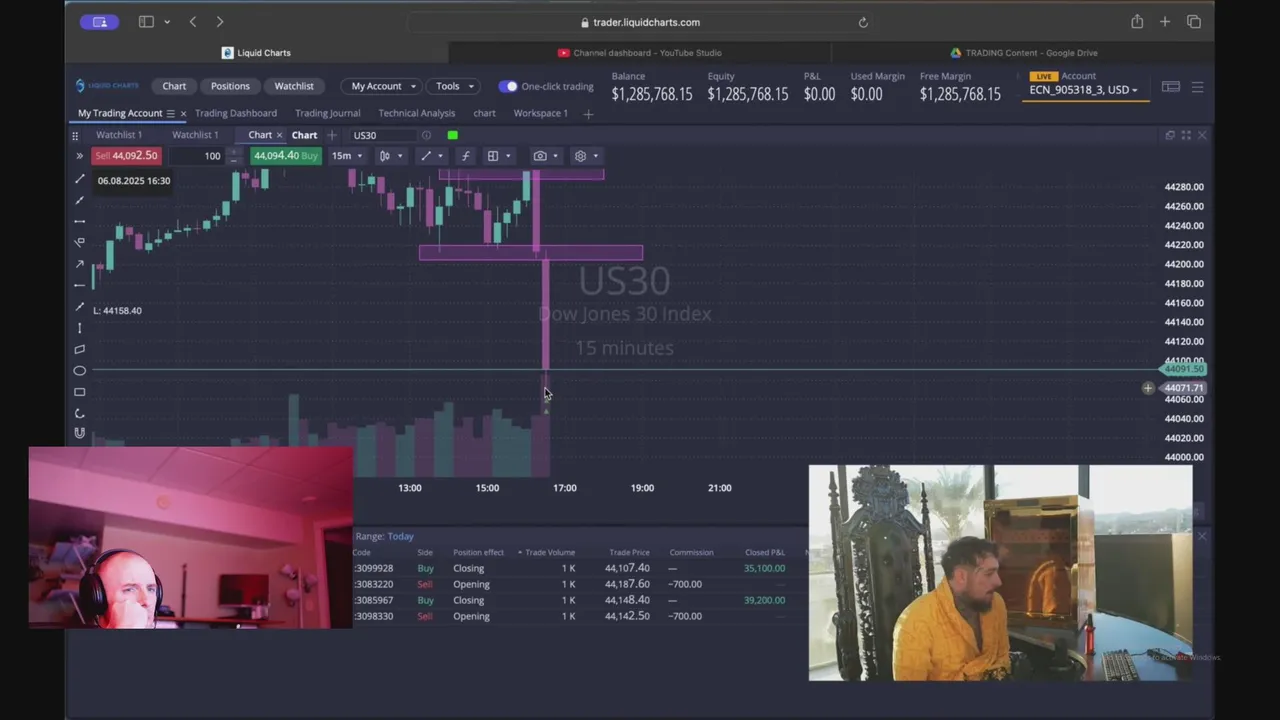
Task: Select the ellipse drawing tool
Action: pyautogui.click(x=79, y=371)
